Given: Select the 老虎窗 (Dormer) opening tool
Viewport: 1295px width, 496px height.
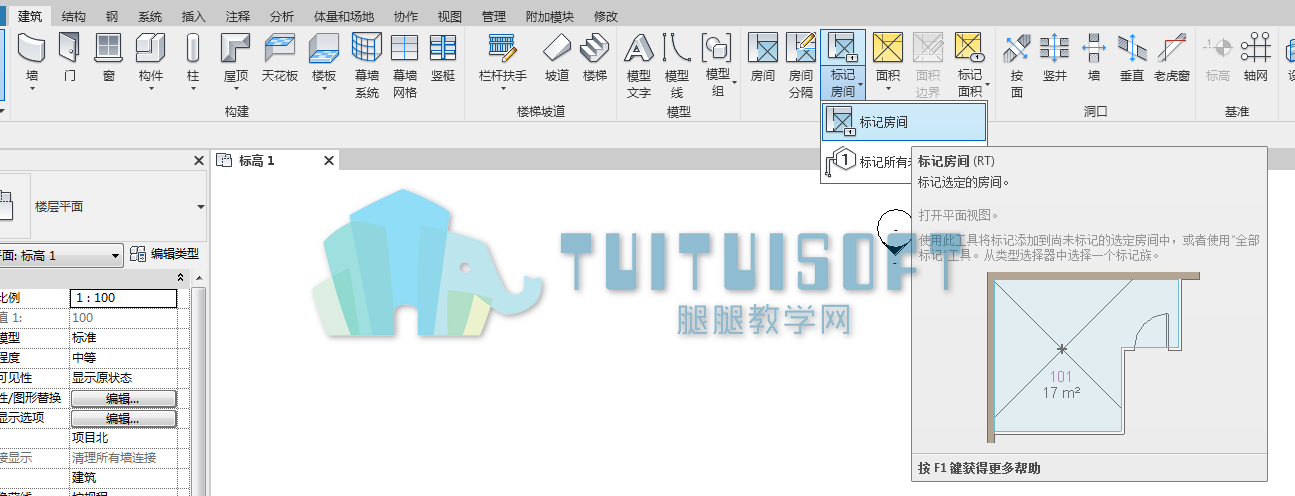Looking at the screenshot, I should pyautogui.click(x=1171, y=57).
